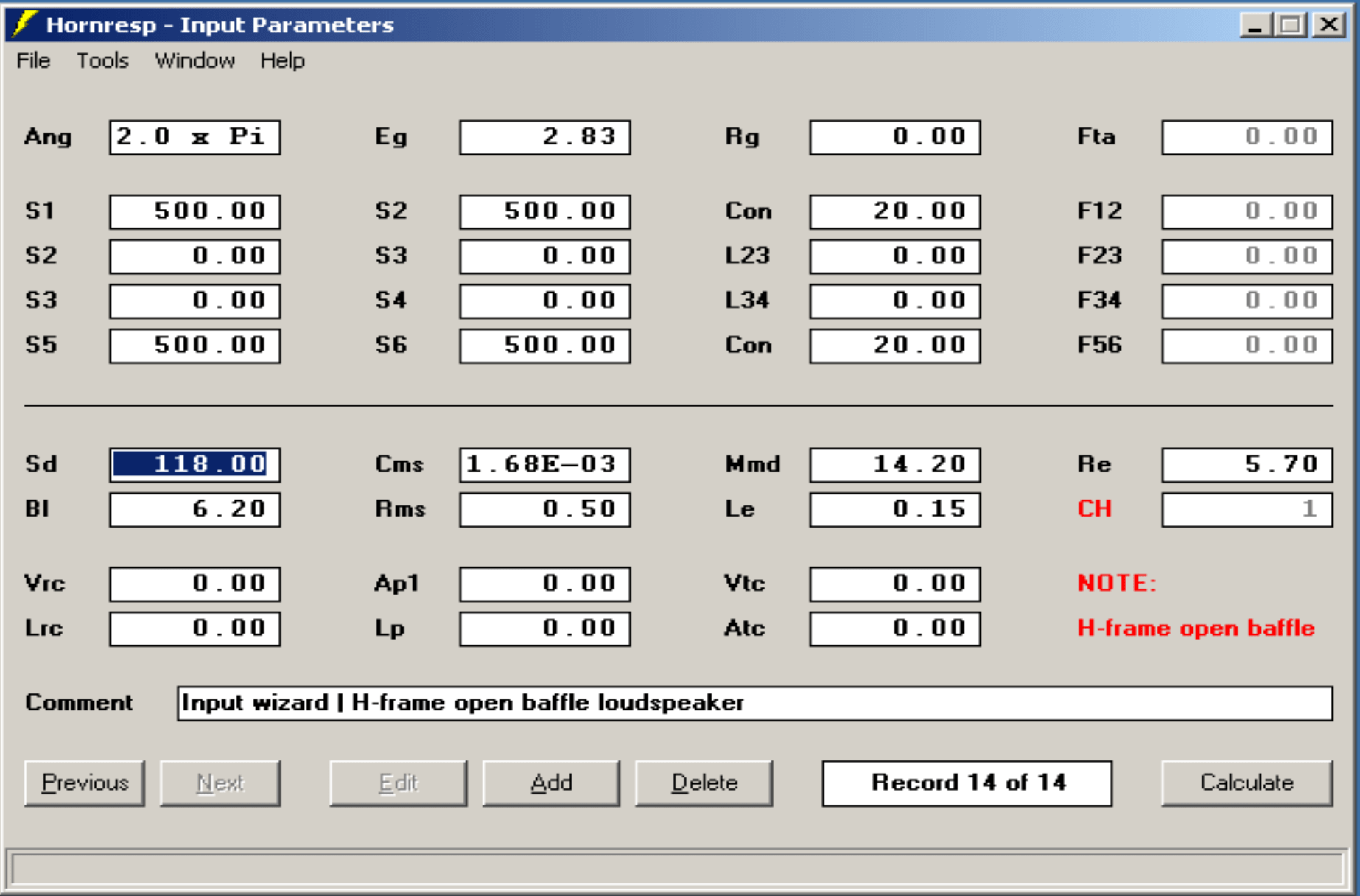Click the Mmd label

click(752, 464)
